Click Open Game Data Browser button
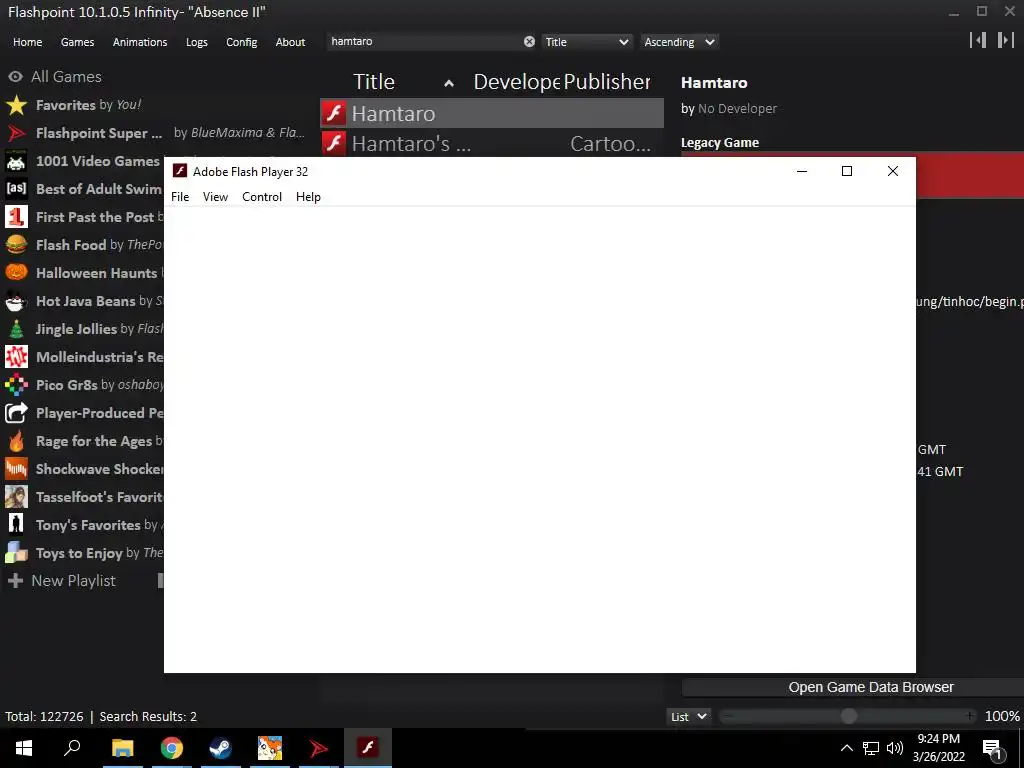This screenshot has width=1024, height=768. (853, 687)
